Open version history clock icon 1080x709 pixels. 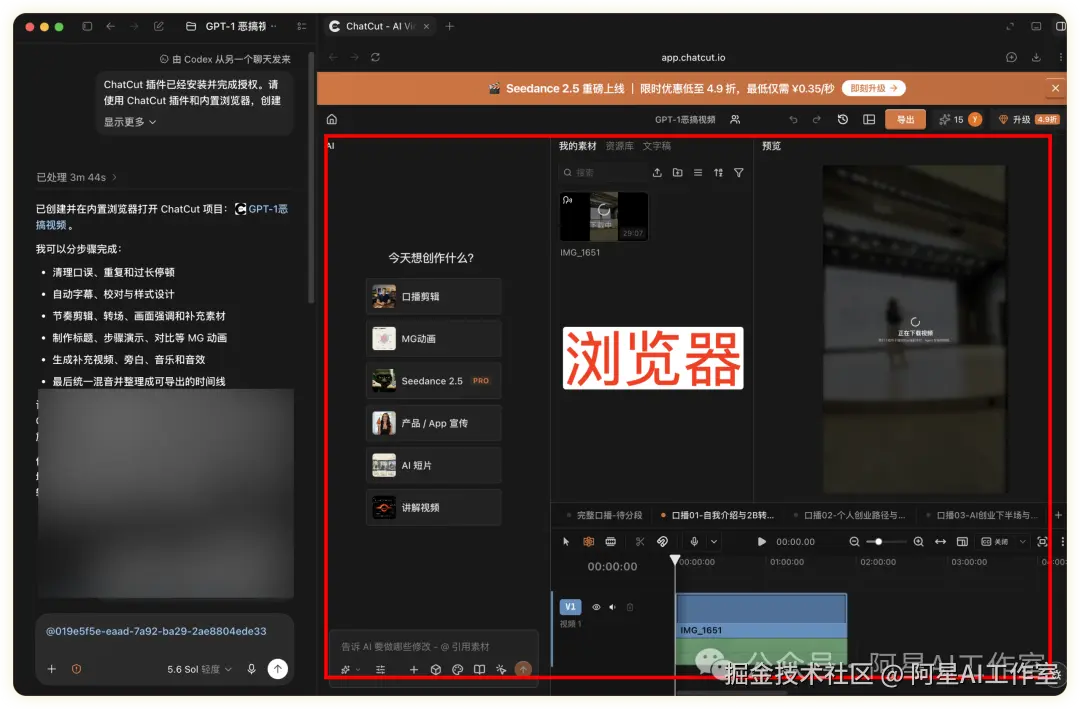click(x=842, y=119)
